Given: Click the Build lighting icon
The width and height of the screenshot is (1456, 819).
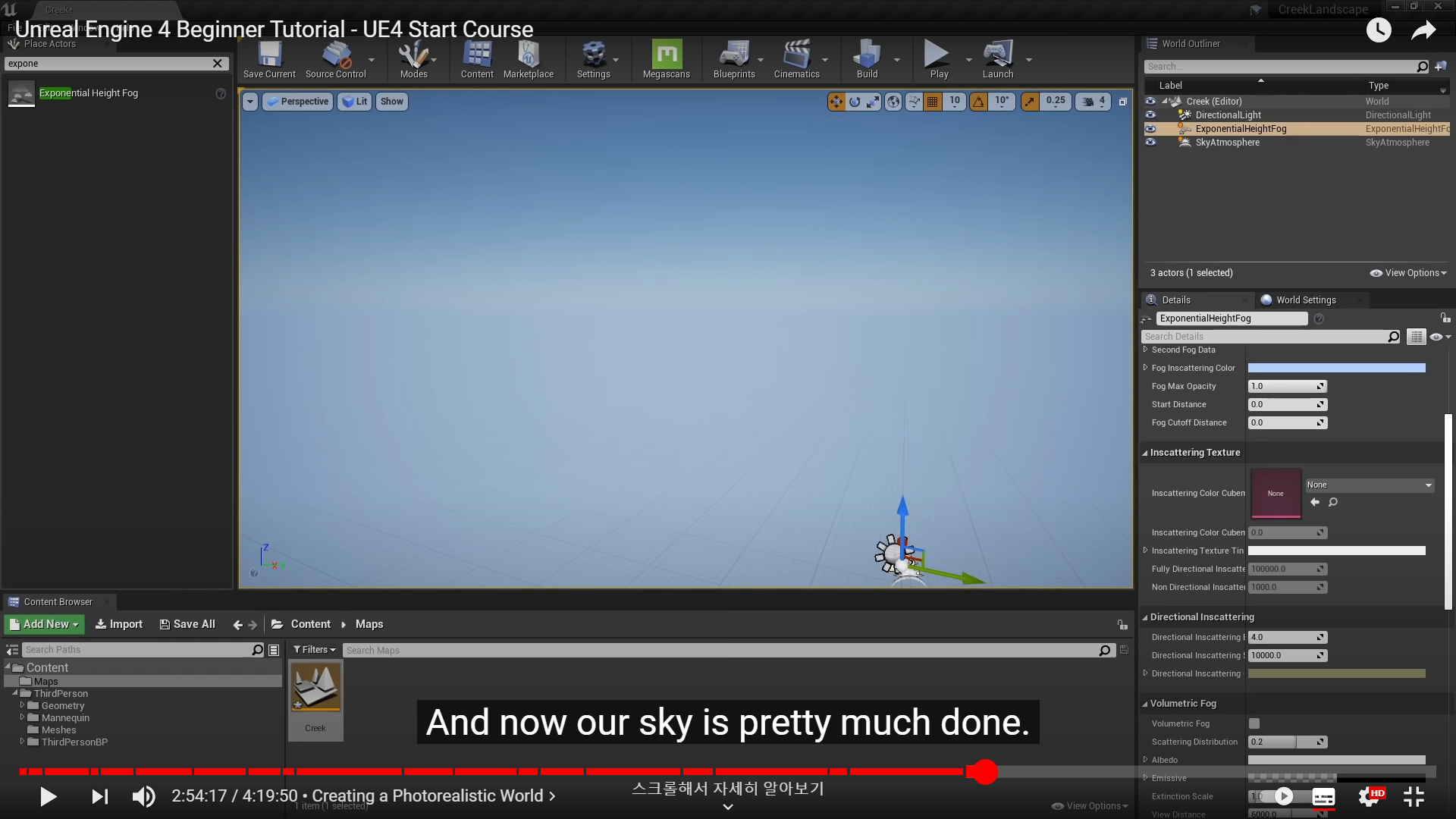Looking at the screenshot, I should pyautogui.click(x=866, y=55).
